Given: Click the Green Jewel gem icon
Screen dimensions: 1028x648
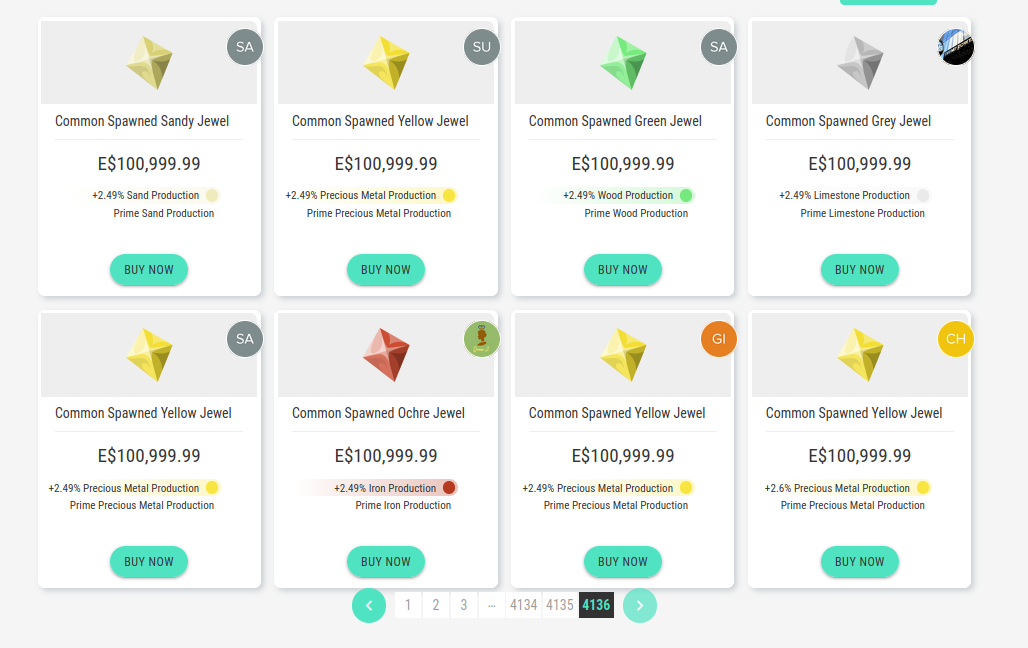Looking at the screenshot, I should point(624,62).
